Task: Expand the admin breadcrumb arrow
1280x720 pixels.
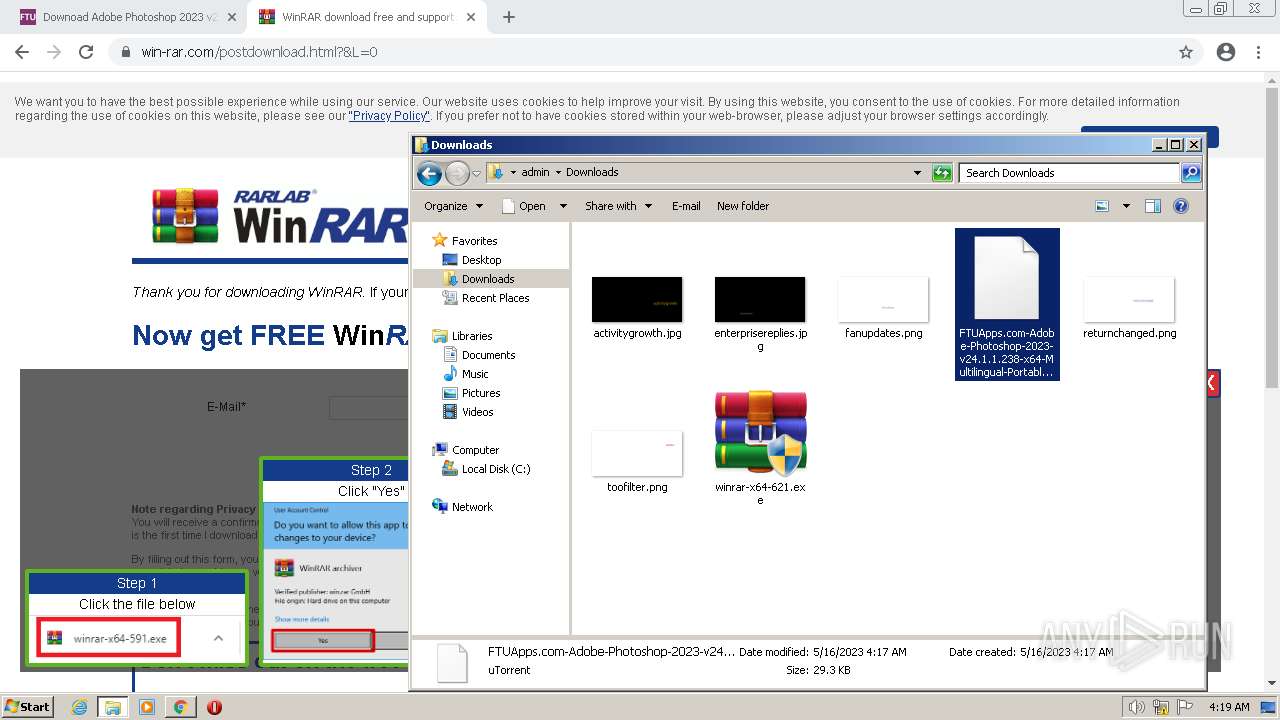Action: click(x=558, y=172)
